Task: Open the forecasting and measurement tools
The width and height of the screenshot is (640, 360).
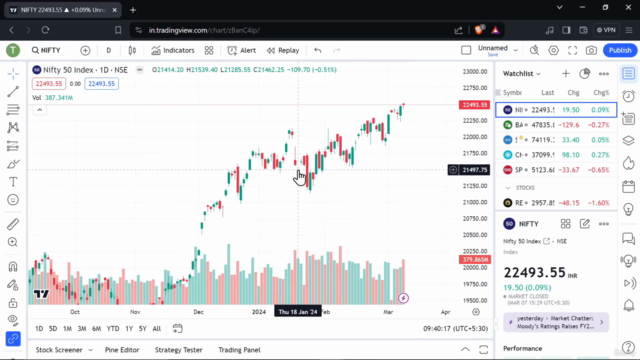Action: point(13,146)
